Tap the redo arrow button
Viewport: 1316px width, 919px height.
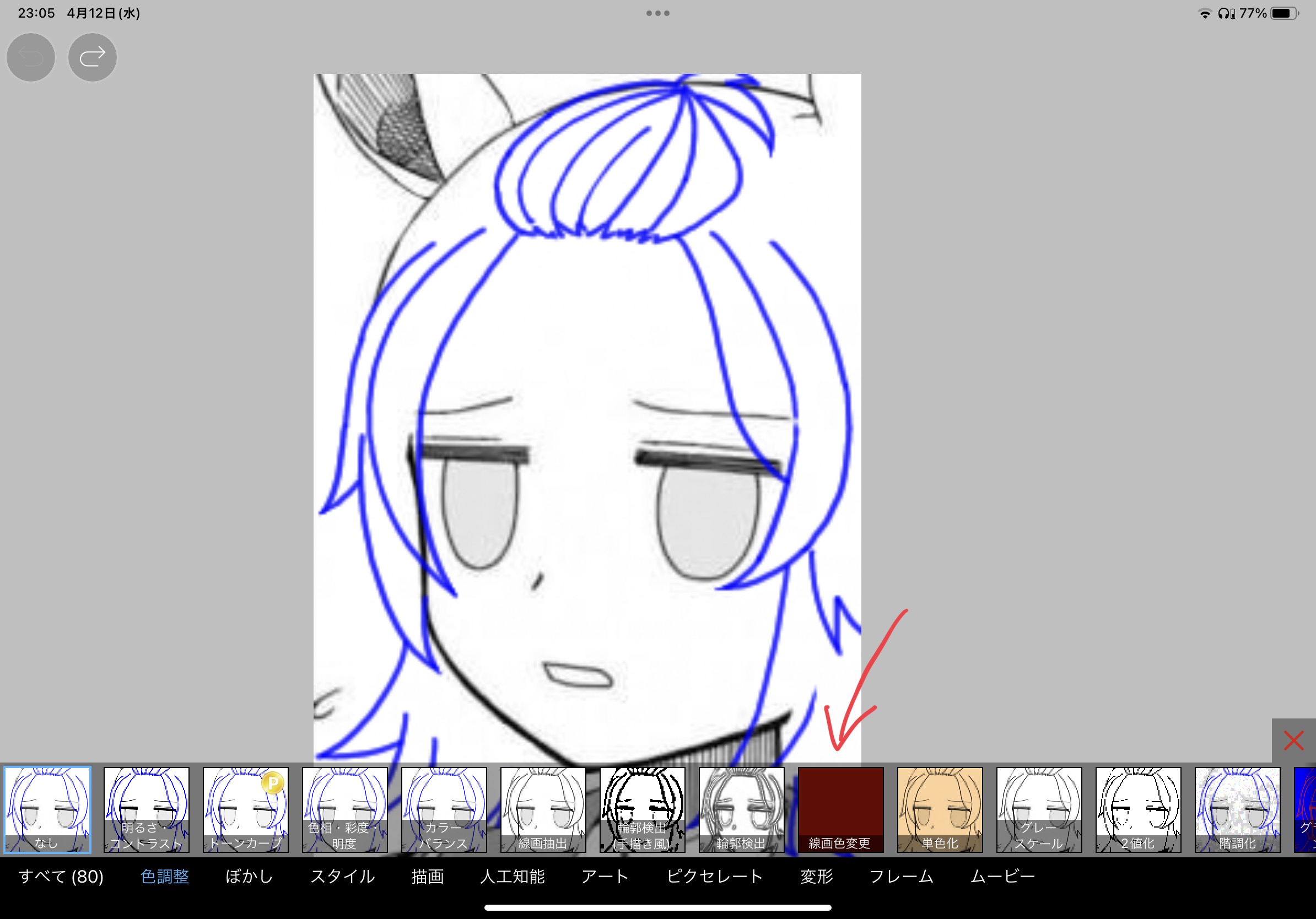(x=92, y=57)
